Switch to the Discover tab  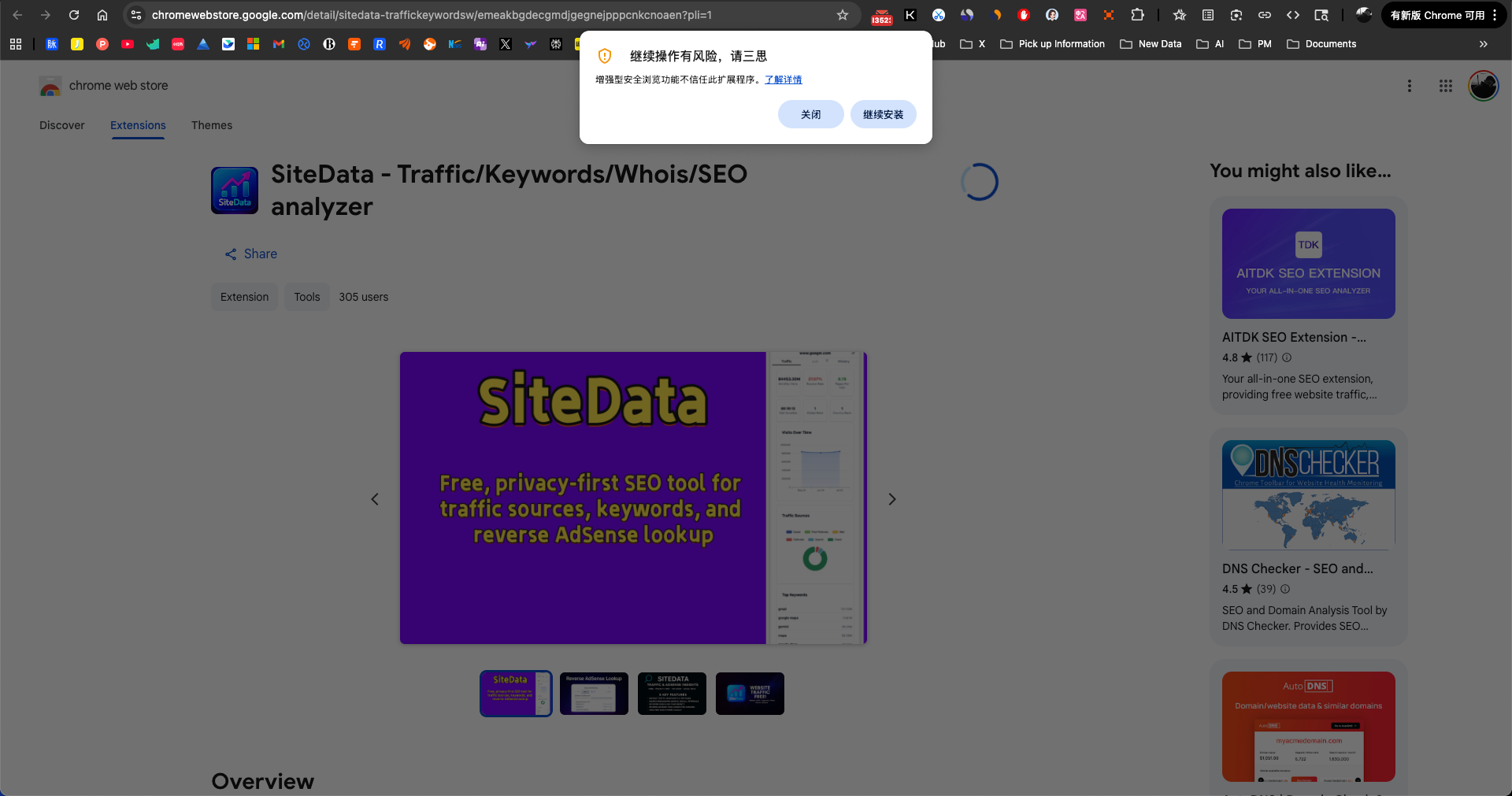point(62,125)
